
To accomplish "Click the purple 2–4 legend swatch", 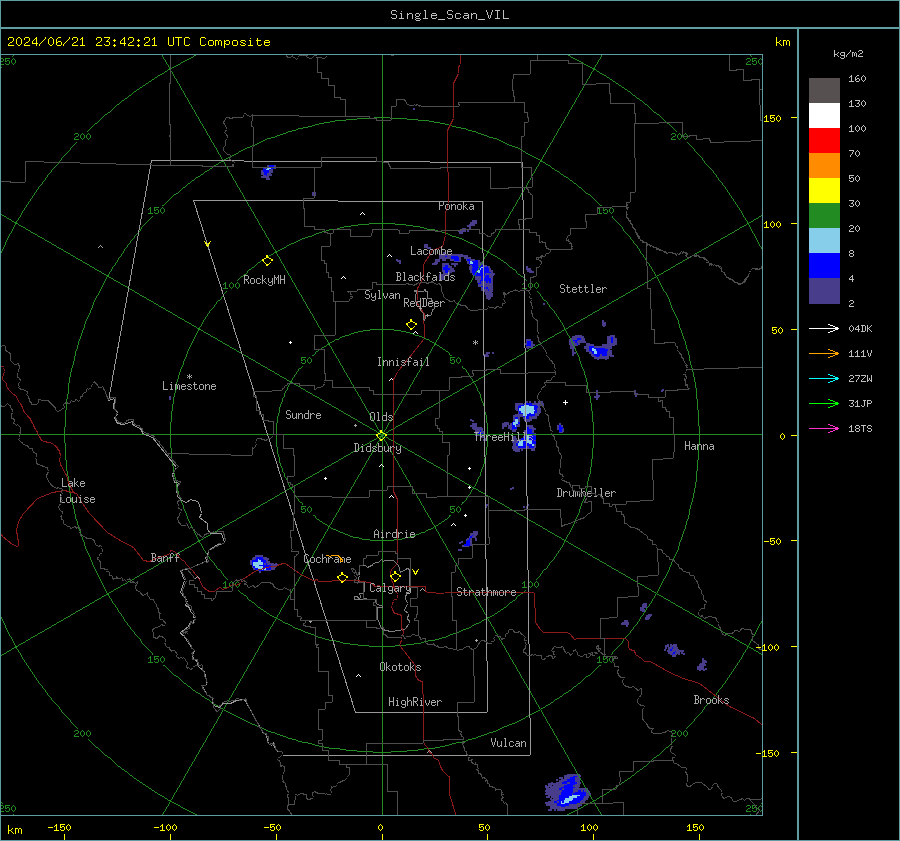I will pyautogui.click(x=824, y=290).
